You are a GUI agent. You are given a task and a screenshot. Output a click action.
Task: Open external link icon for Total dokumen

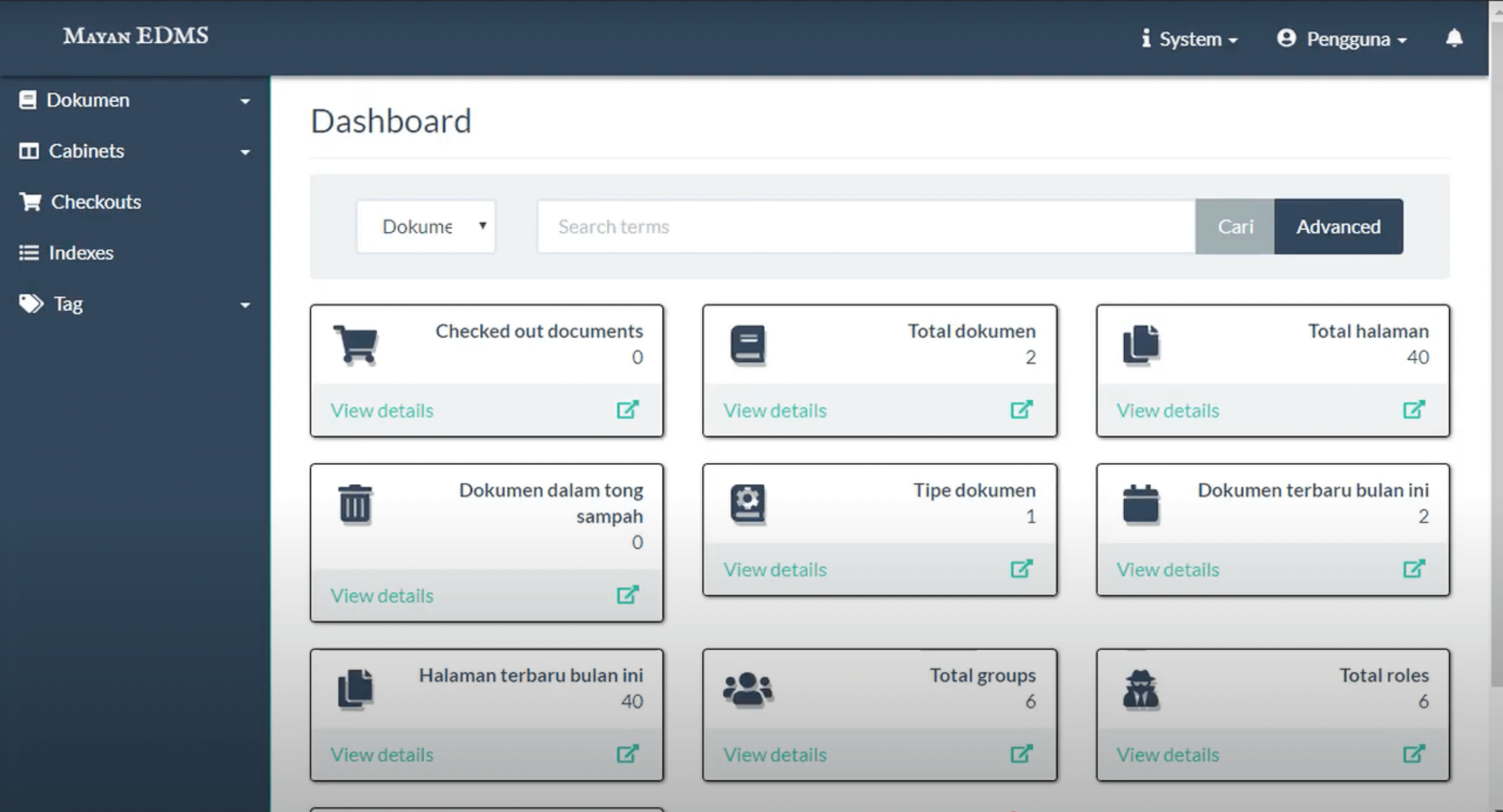[x=1022, y=409]
